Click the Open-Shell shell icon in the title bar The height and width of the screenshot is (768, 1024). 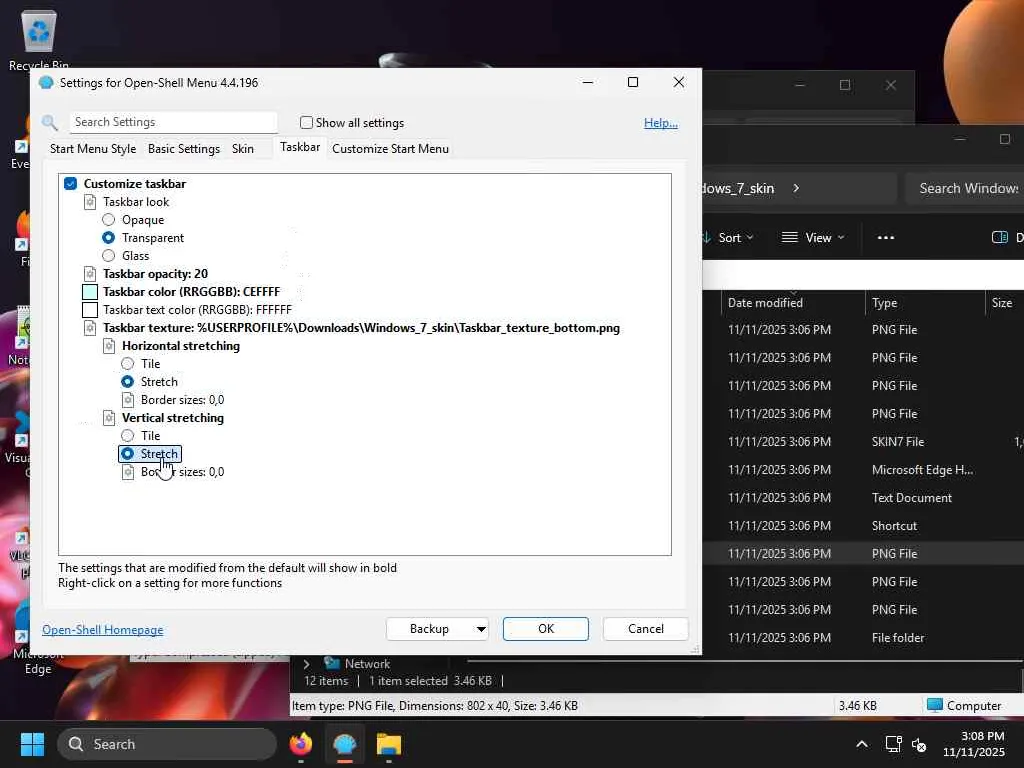(46, 83)
